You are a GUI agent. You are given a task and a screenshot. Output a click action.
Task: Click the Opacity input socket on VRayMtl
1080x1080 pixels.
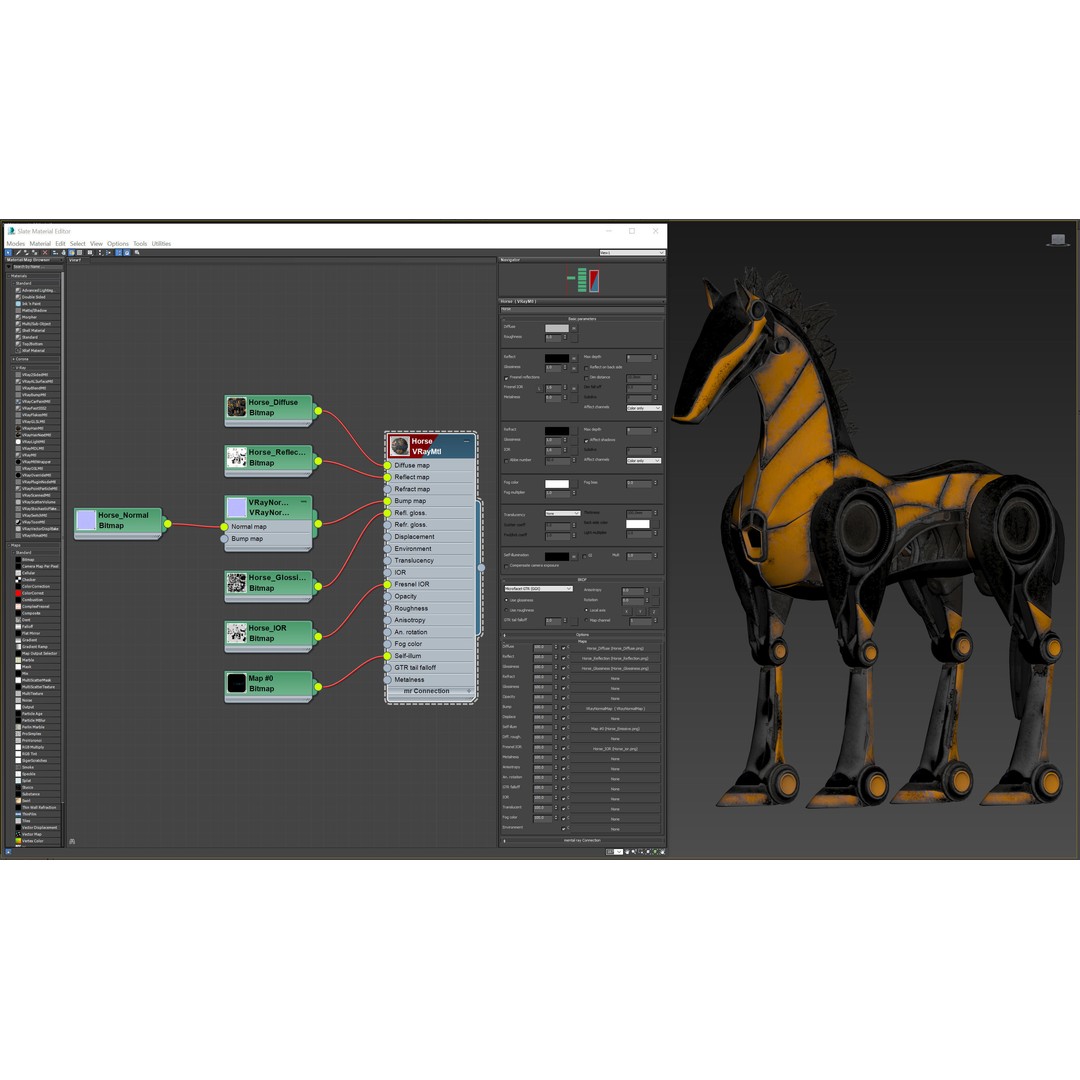(388, 596)
